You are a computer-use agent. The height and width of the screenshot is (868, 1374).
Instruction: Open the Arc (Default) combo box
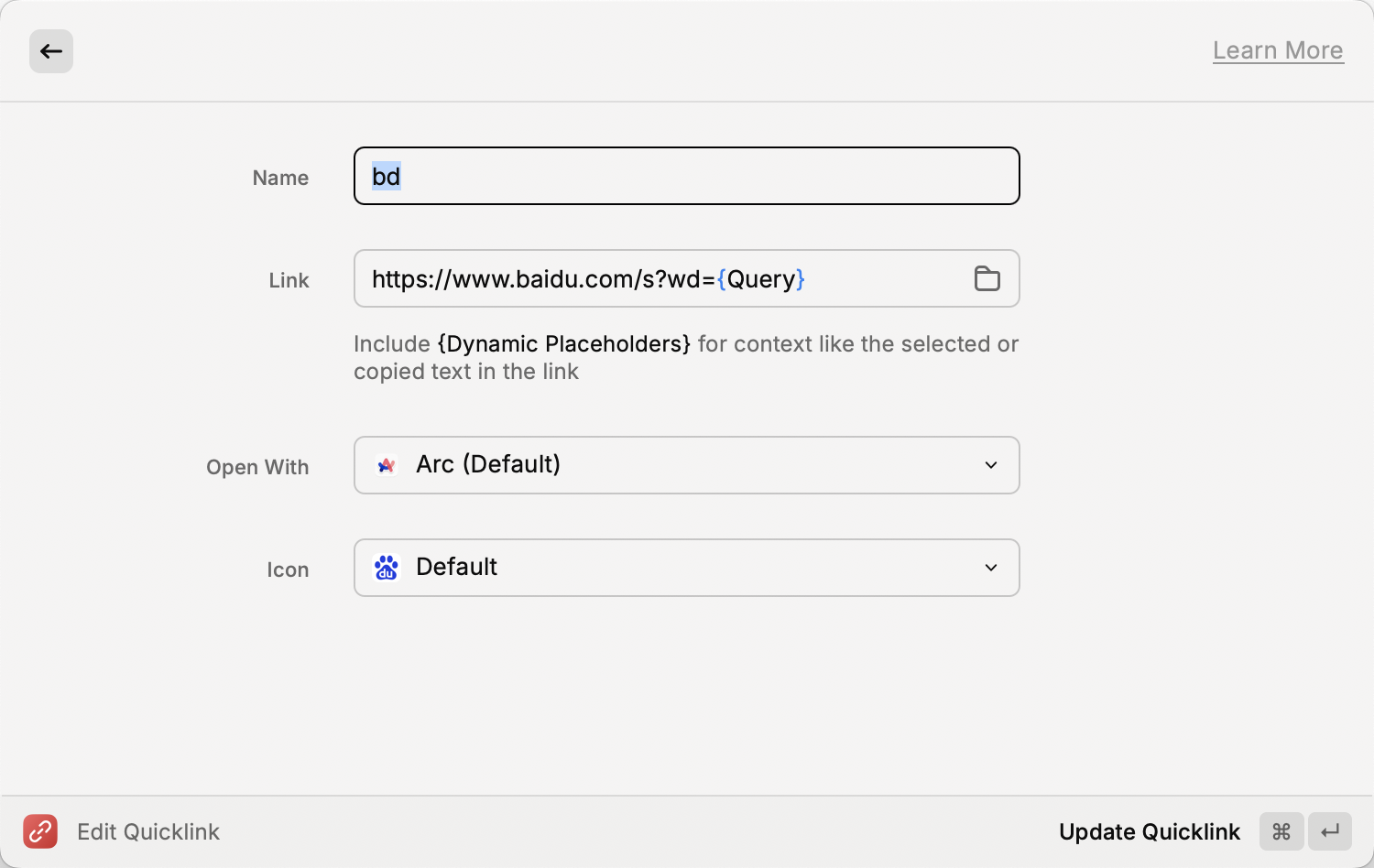point(685,465)
